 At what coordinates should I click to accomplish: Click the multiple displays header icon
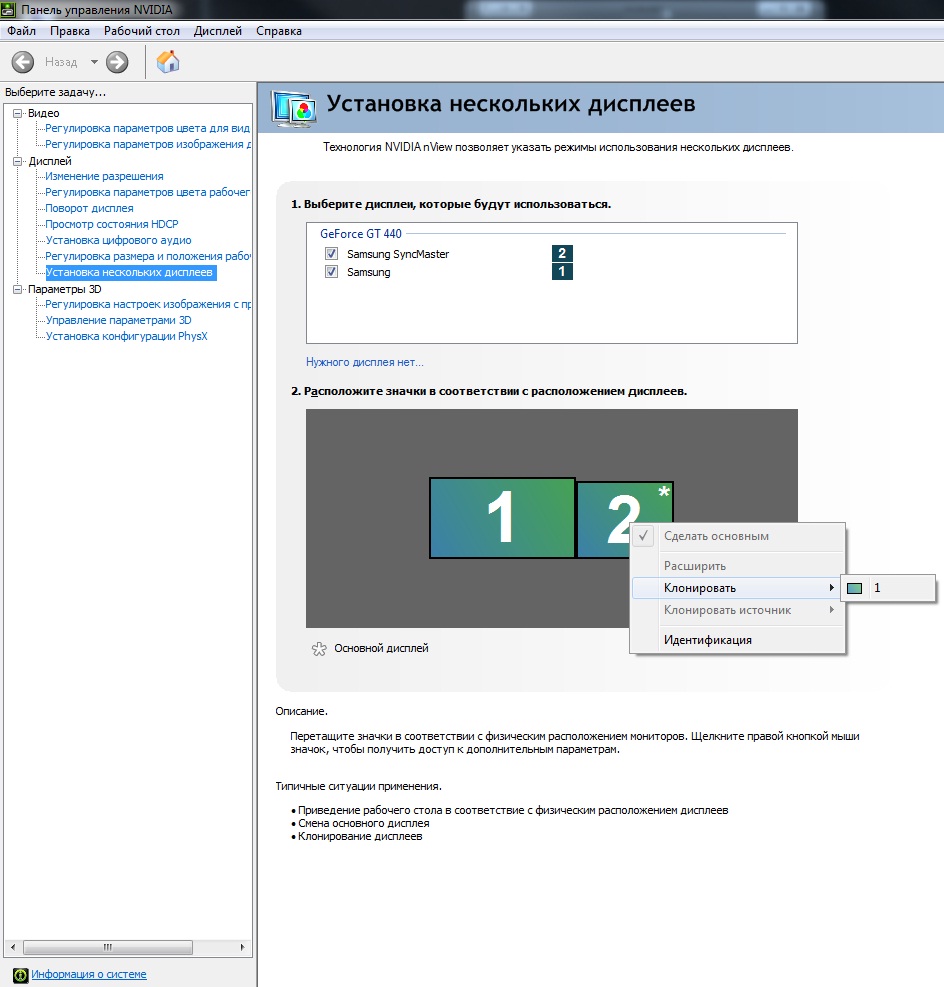(293, 109)
